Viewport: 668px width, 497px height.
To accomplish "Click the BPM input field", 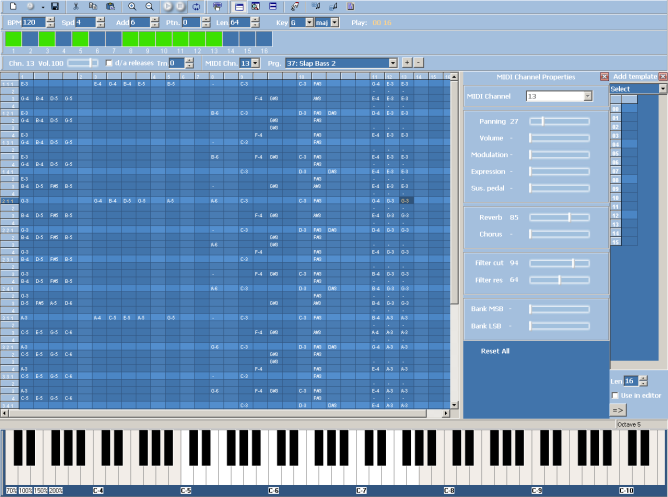I will tap(30, 21).
